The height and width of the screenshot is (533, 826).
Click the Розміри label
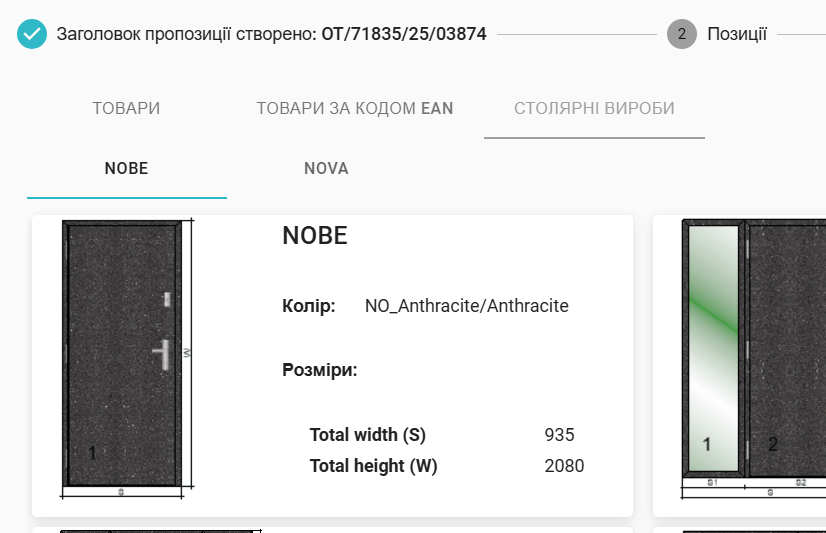(x=320, y=371)
